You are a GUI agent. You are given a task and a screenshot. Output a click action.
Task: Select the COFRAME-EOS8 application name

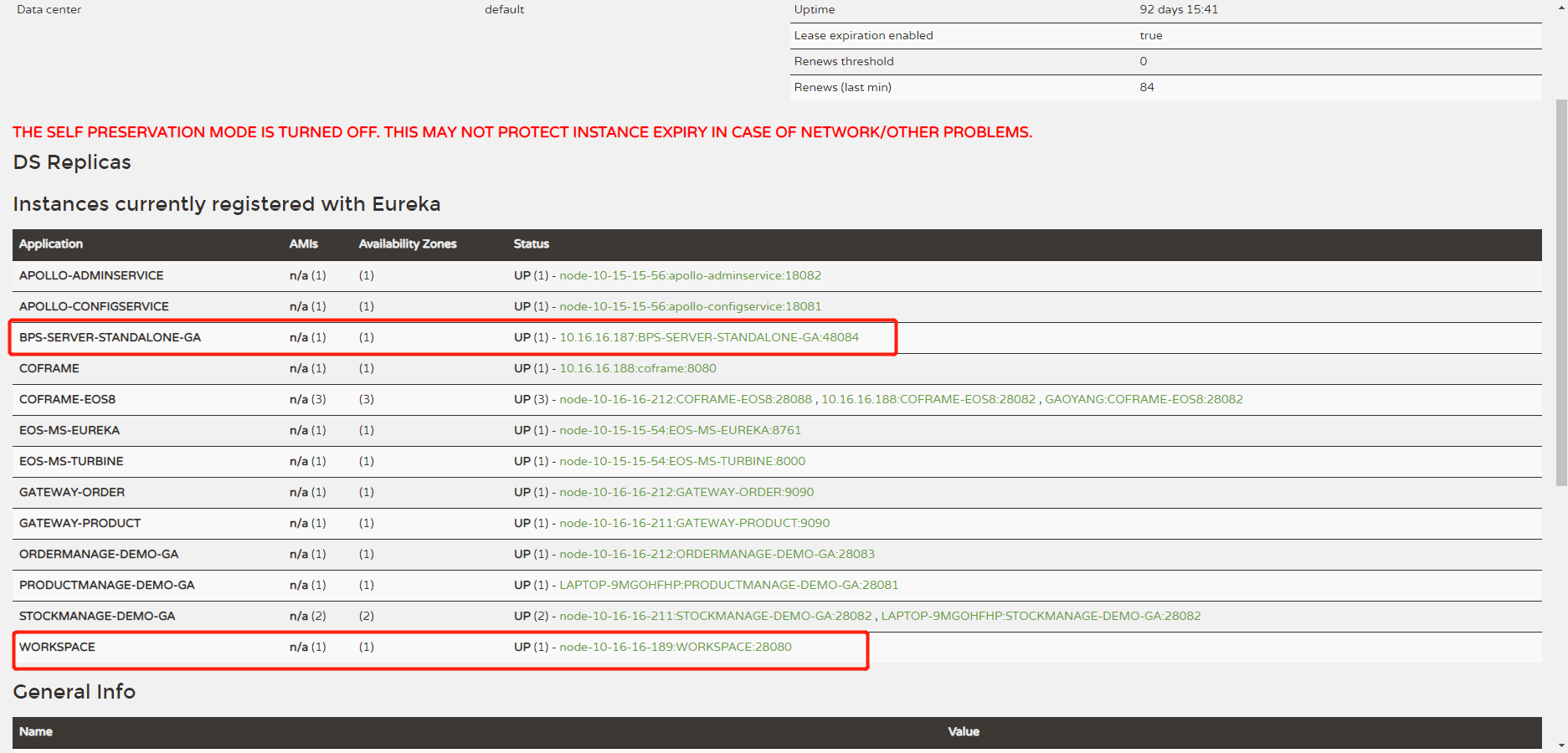[x=67, y=399]
